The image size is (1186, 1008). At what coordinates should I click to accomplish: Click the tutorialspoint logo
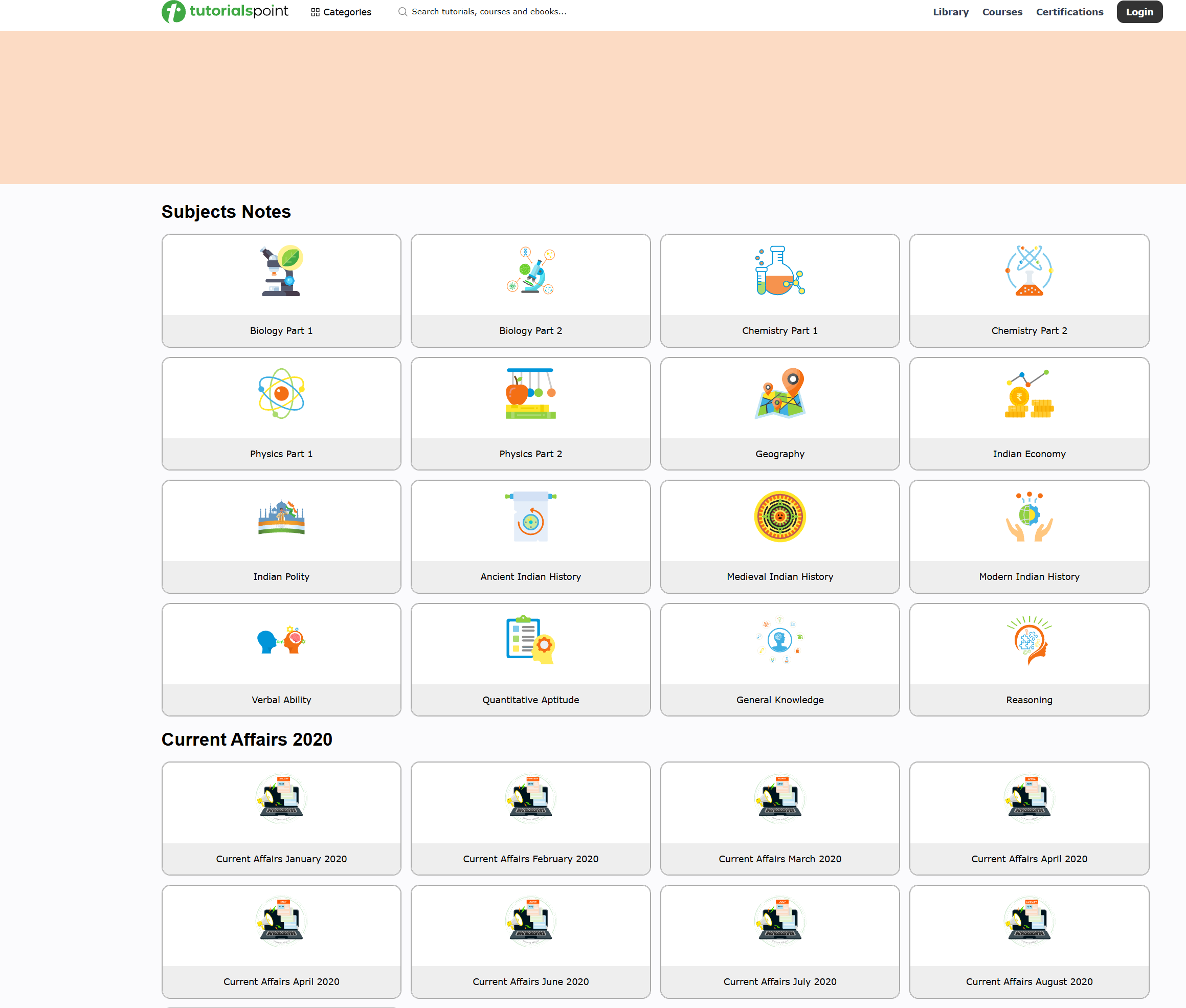(225, 11)
